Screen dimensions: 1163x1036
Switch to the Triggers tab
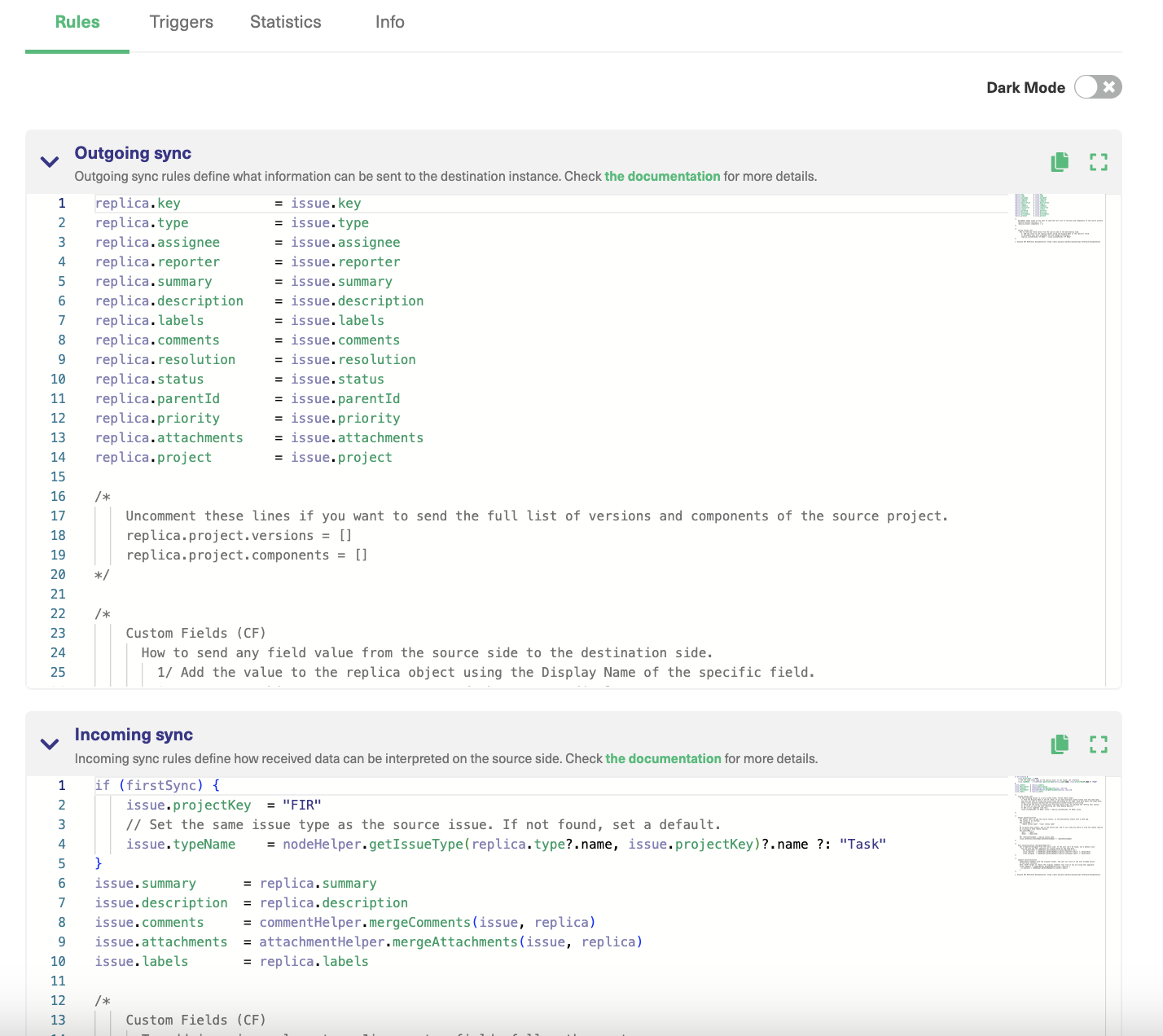[x=181, y=22]
